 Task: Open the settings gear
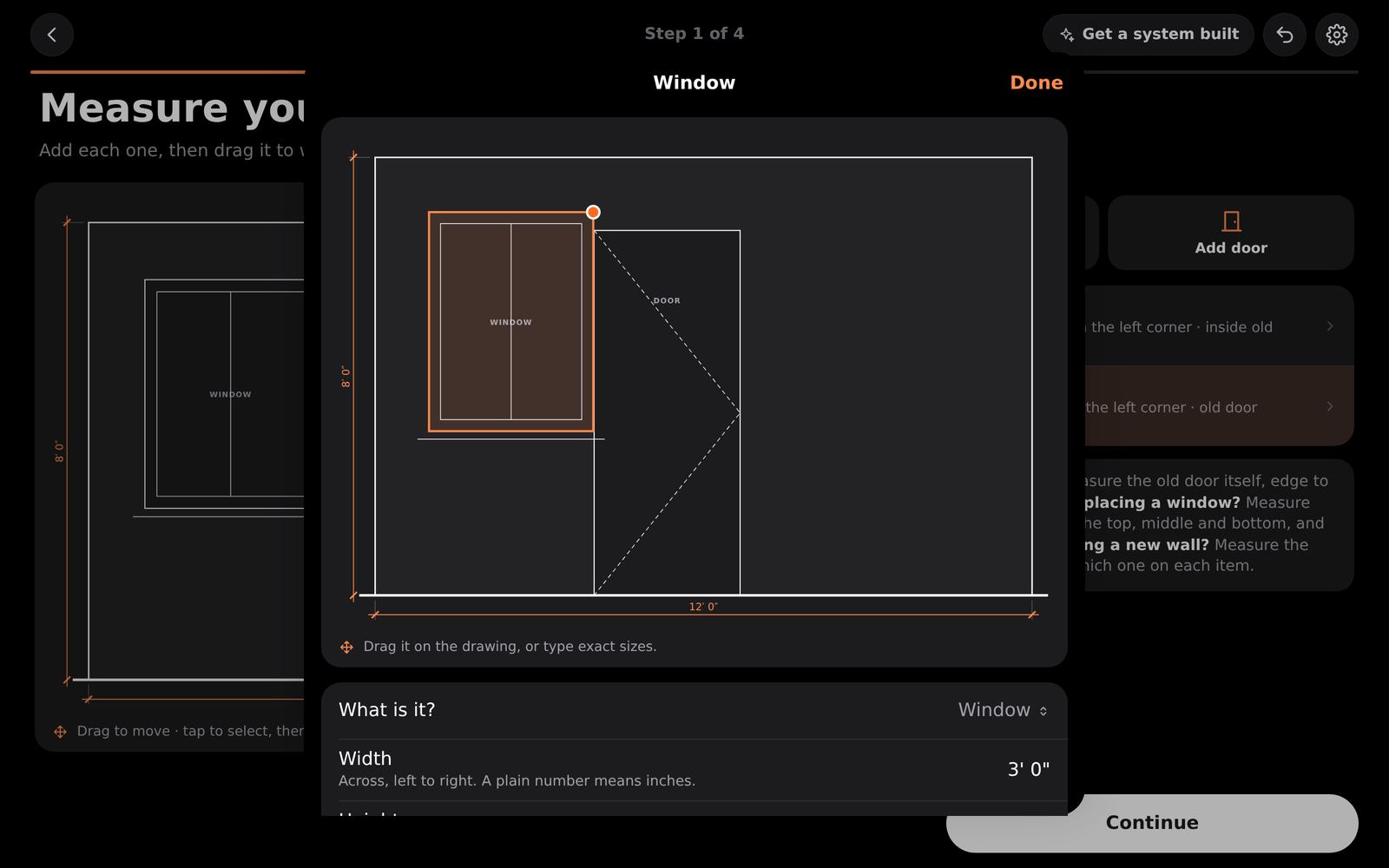(x=1337, y=35)
